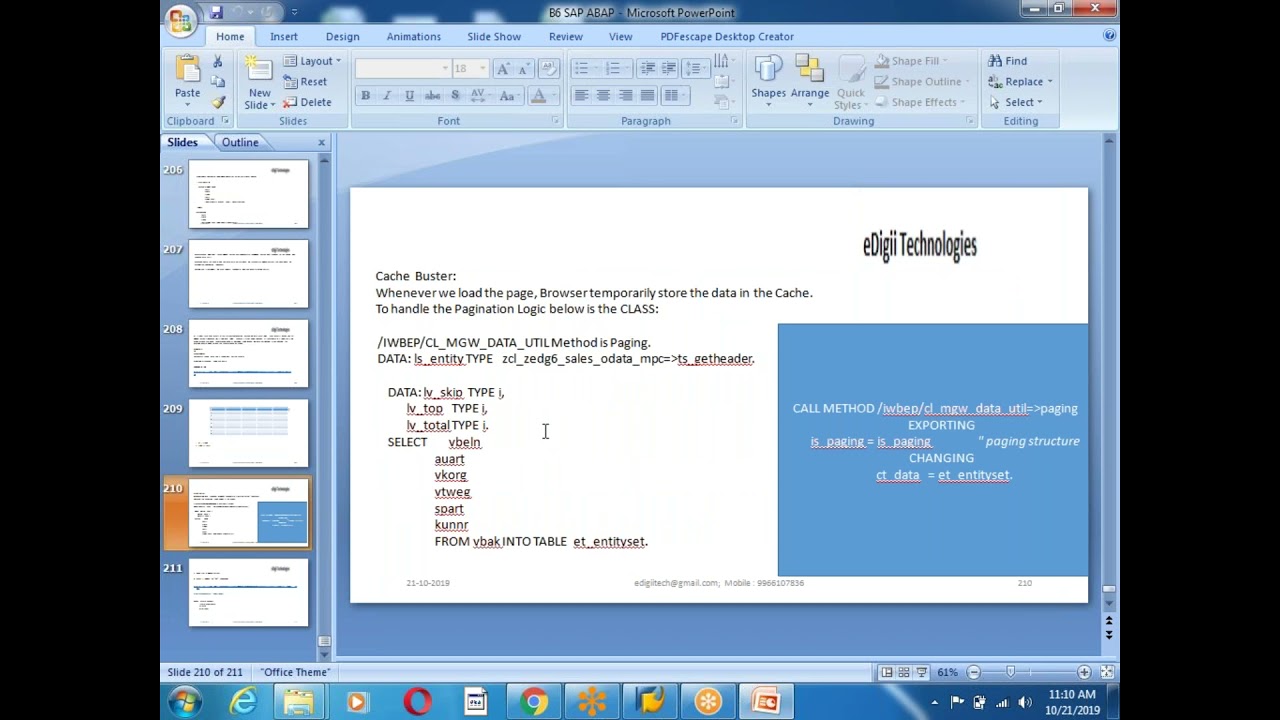Open the Slide Show ribbon tab
The width and height of the screenshot is (1280, 720).
(494, 37)
